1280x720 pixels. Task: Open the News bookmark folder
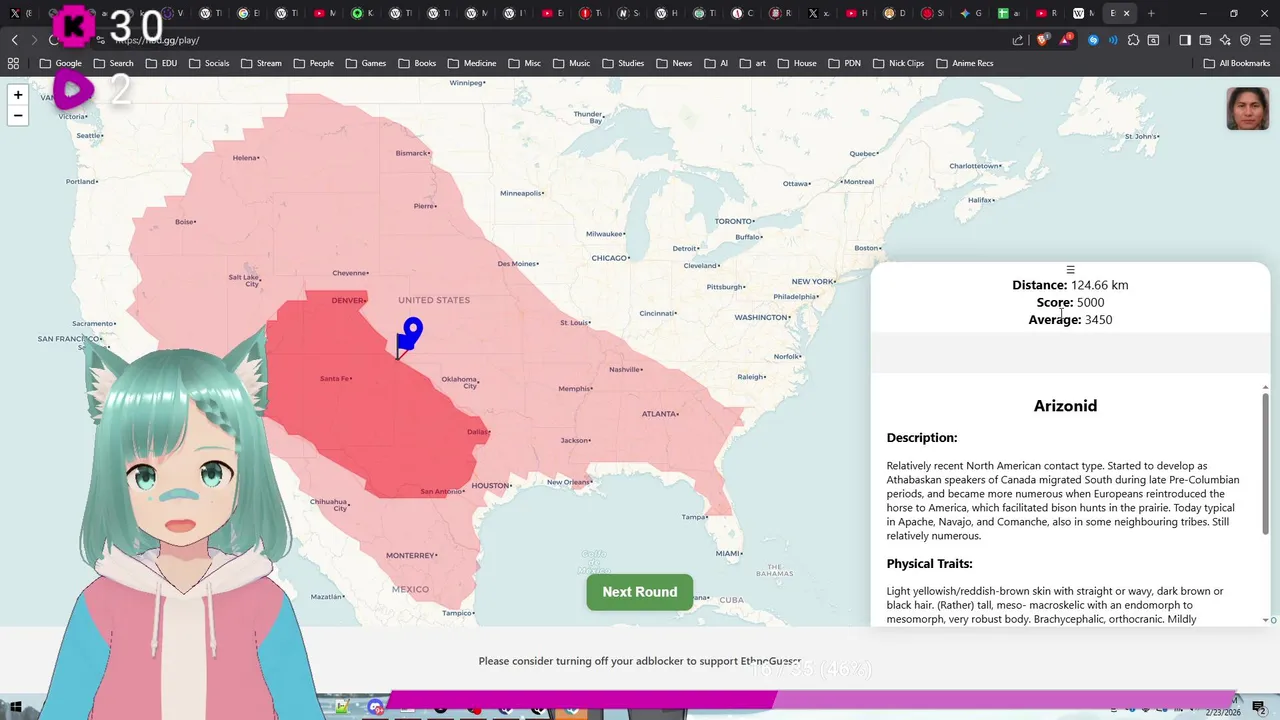pos(673,63)
